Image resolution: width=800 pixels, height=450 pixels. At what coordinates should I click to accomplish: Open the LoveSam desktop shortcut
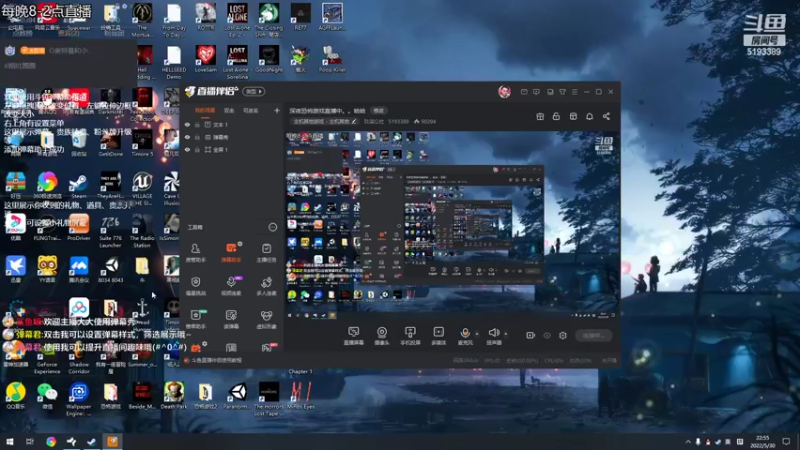coord(206,59)
